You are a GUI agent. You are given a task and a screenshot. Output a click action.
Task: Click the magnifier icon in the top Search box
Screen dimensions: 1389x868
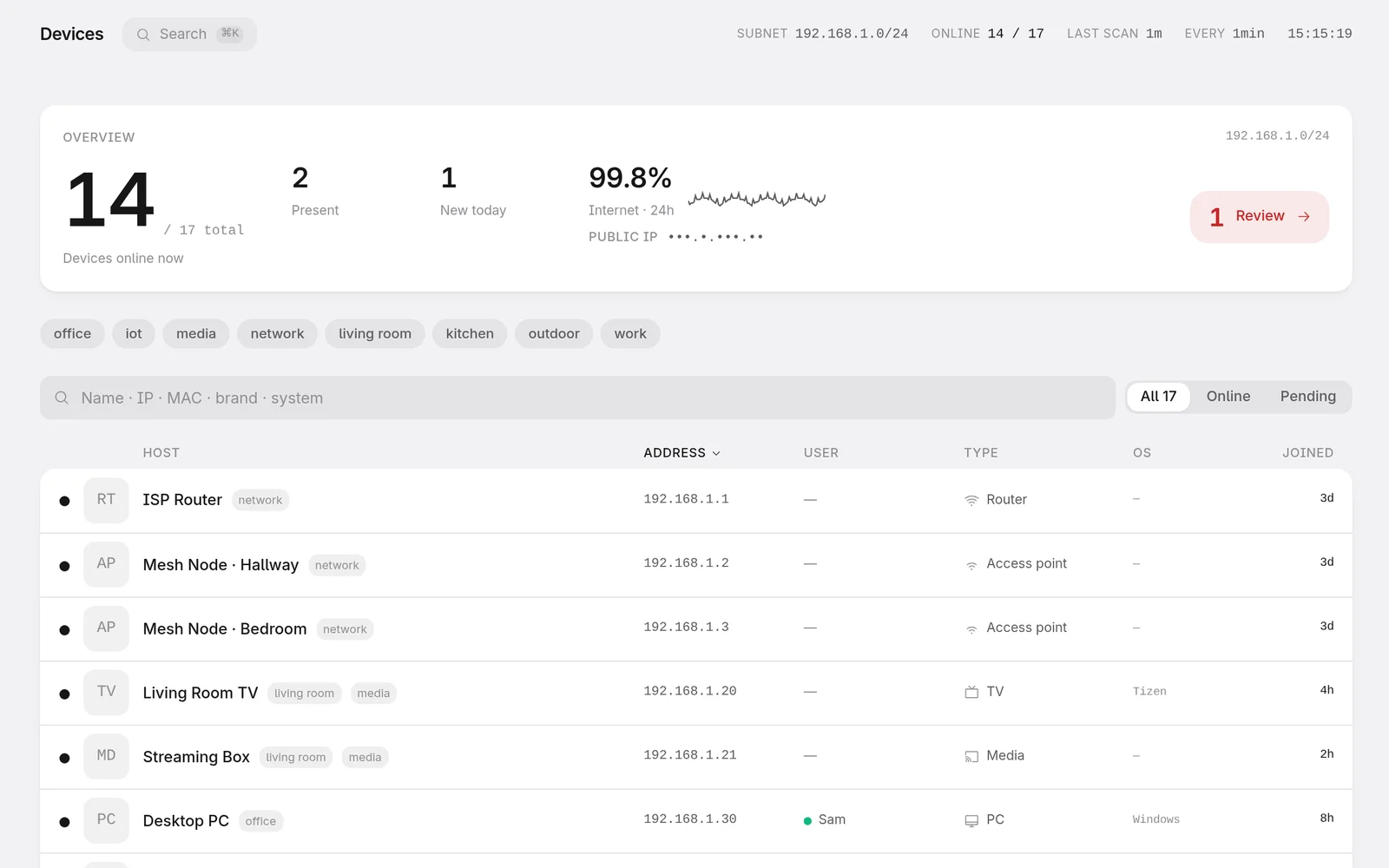pos(143,35)
